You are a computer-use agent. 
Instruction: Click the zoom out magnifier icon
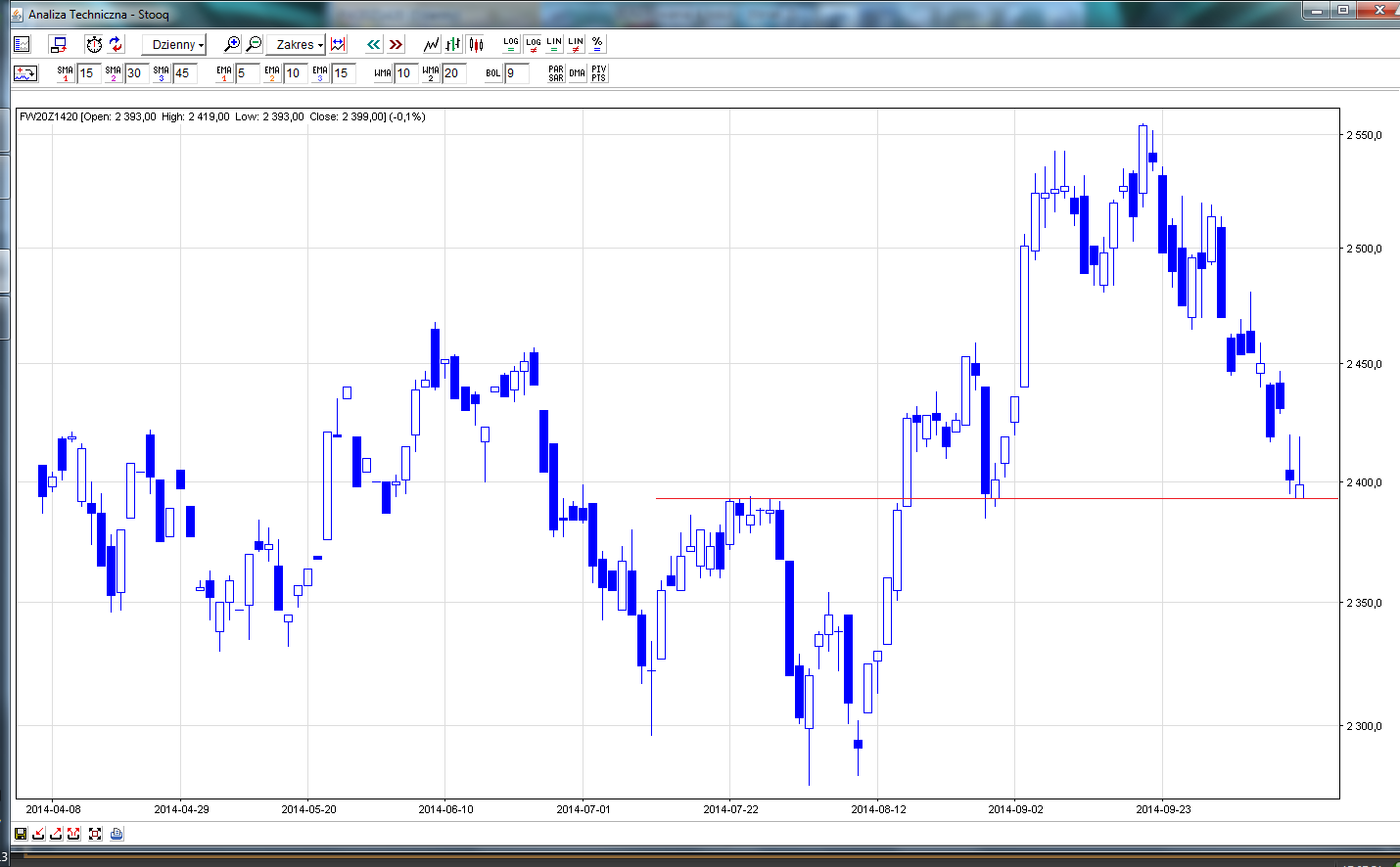click(254, 44)
